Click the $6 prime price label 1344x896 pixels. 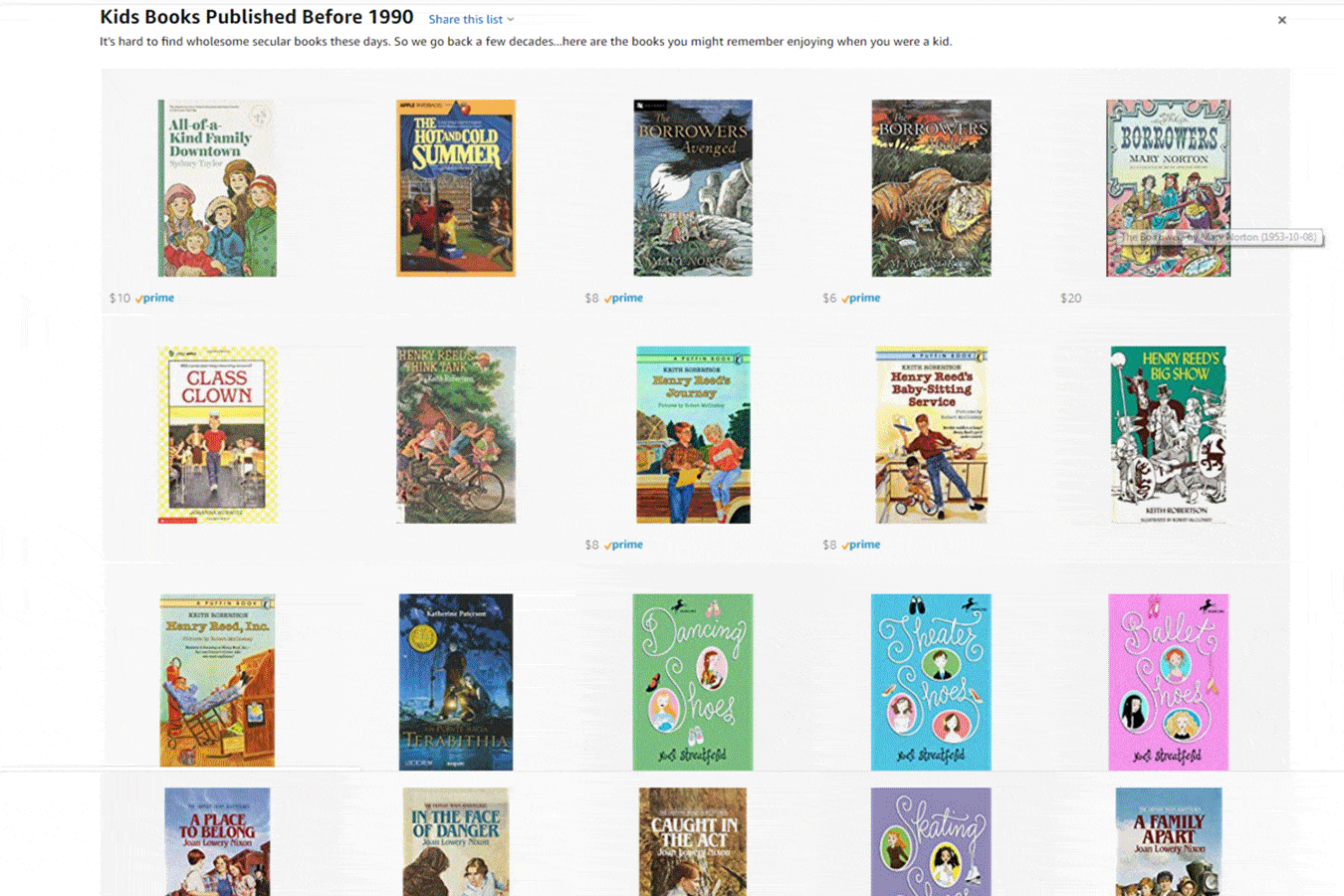(x=851, y=298)
